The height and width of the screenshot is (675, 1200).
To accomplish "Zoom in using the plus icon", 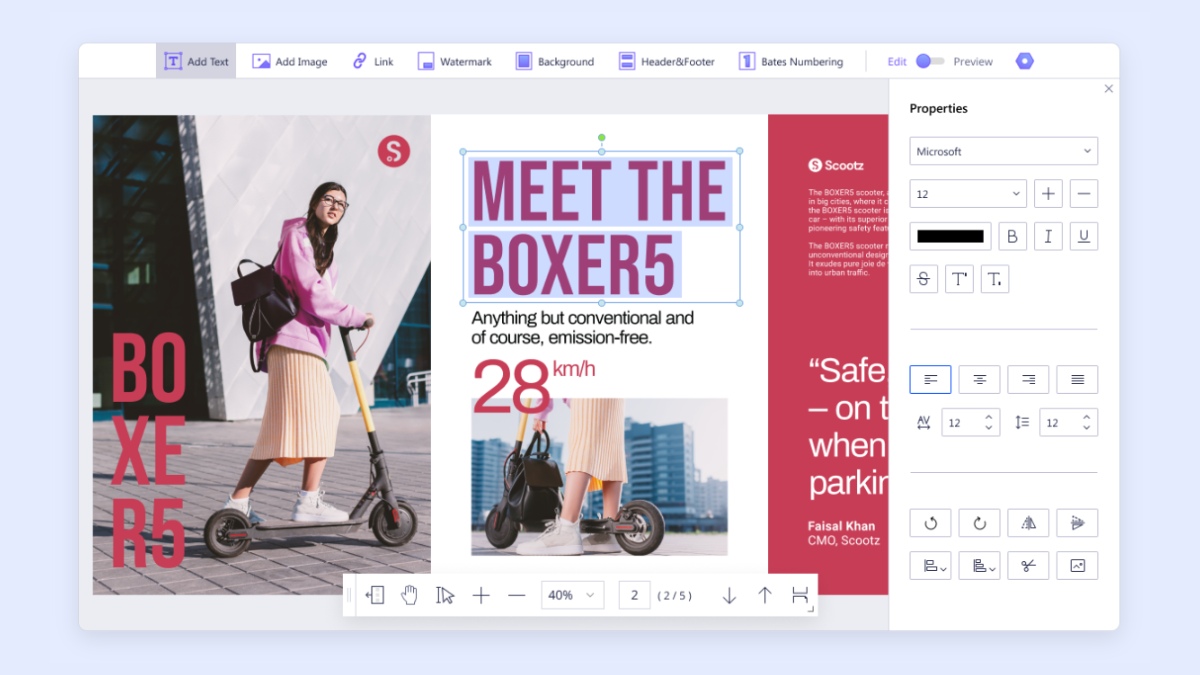I will click(x=481, y=595).
